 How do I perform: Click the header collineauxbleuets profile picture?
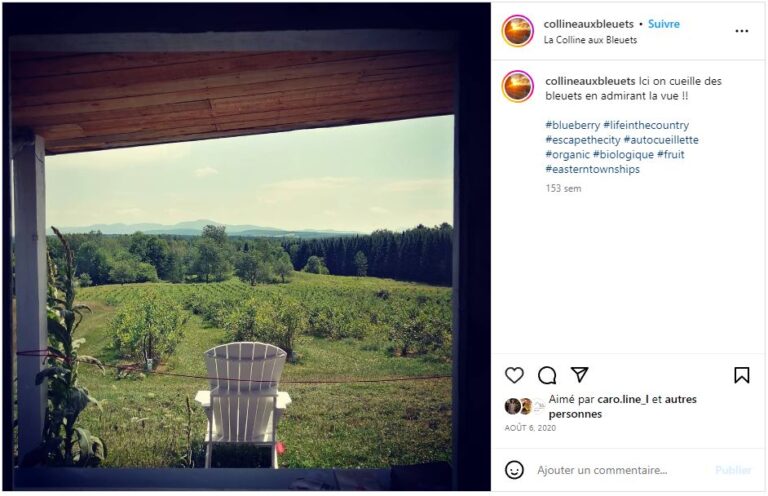click(x=517, y=31)
